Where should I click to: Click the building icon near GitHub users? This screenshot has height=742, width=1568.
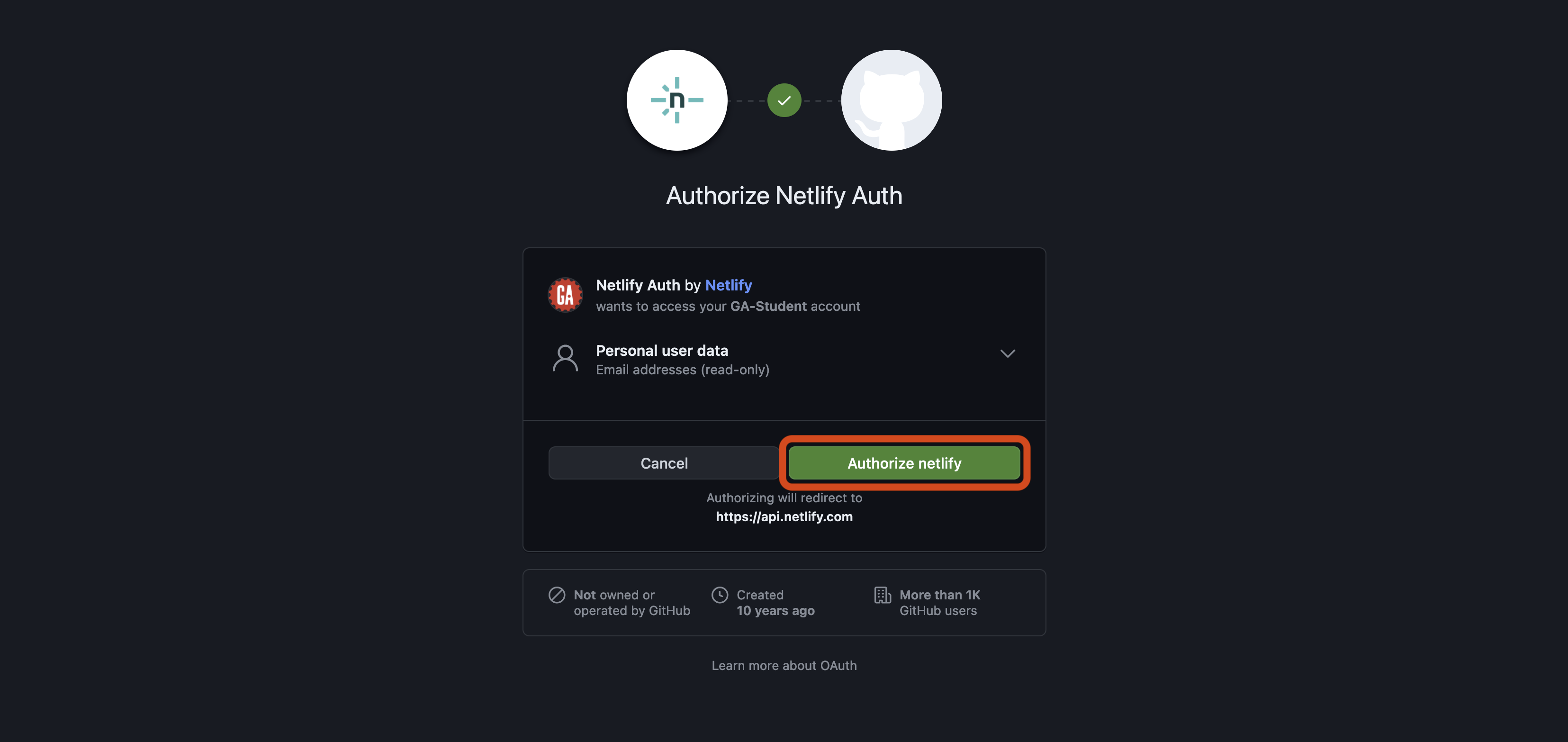[x=883, y=595]
